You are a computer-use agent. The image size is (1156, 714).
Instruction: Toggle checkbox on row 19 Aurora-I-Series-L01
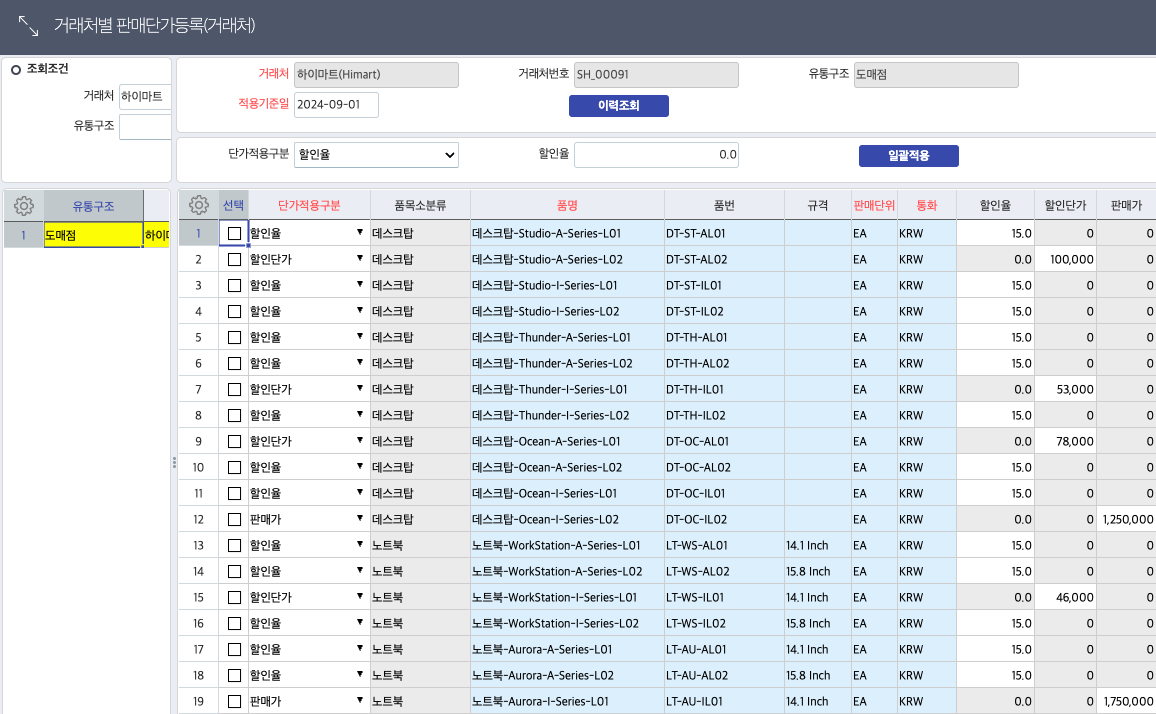click(x=234, y=701)
